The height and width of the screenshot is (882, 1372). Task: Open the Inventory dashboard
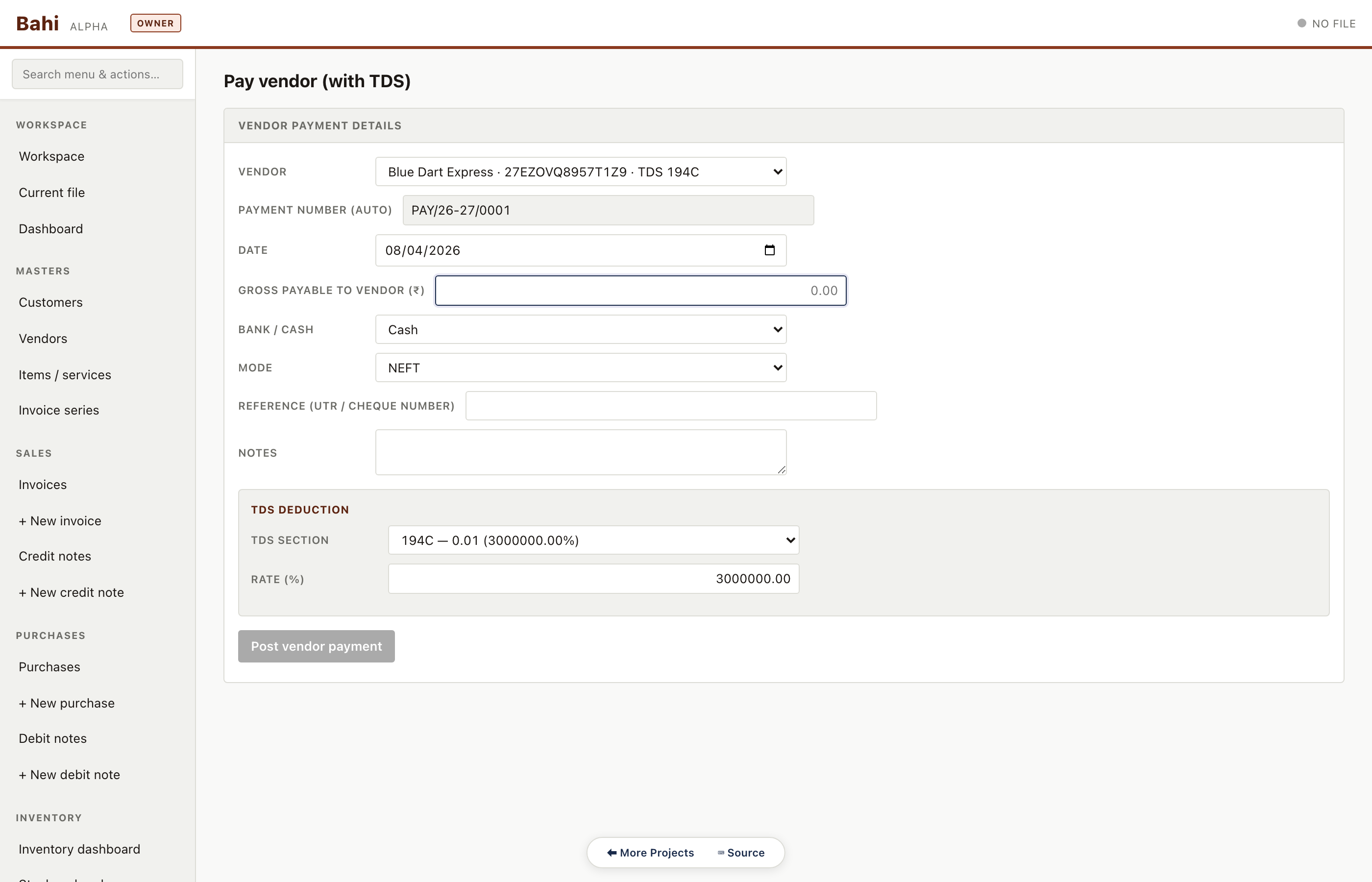click(x=79, y=849)
